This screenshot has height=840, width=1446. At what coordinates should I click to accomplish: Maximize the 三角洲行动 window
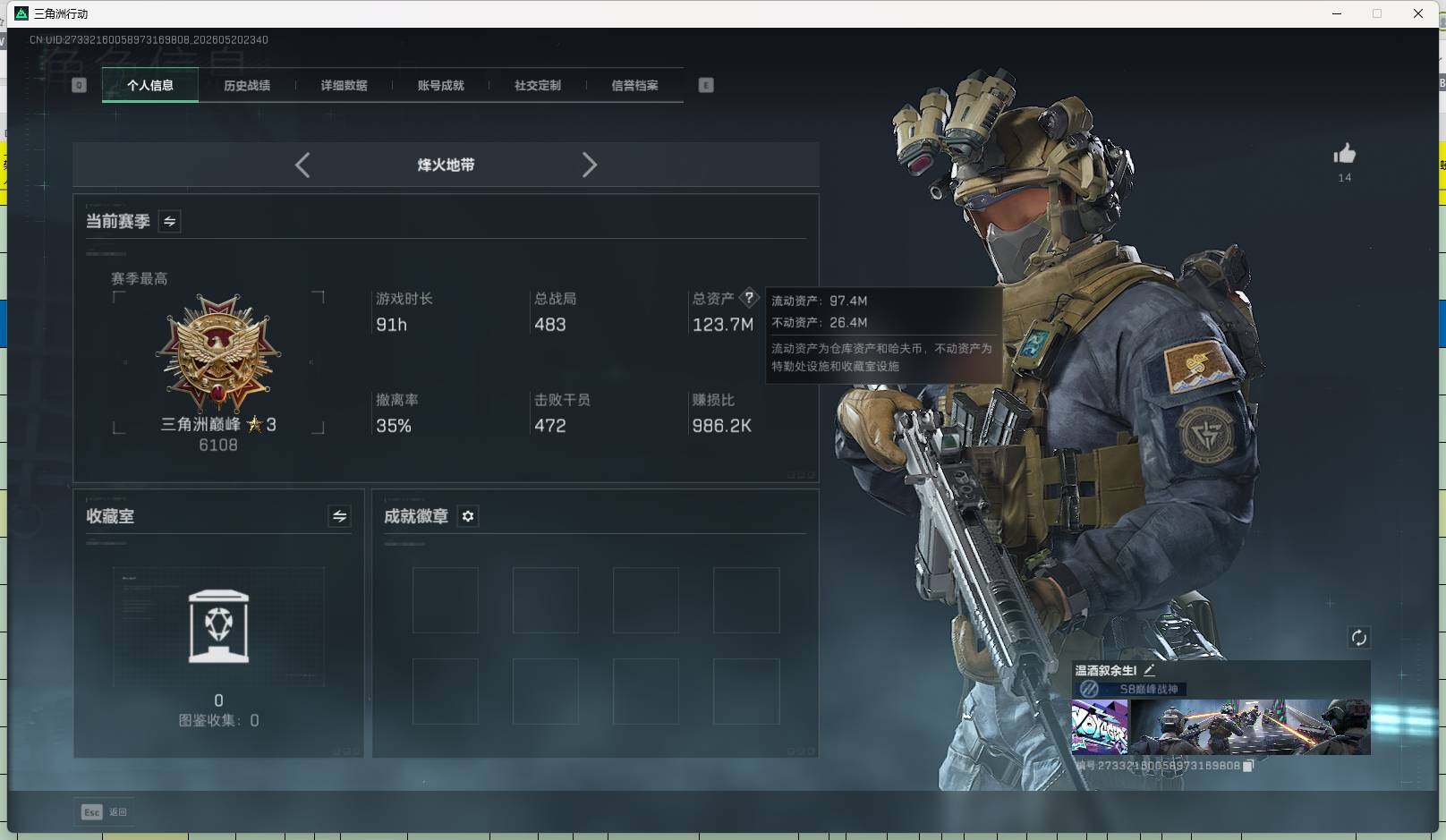click(1377, 13)
